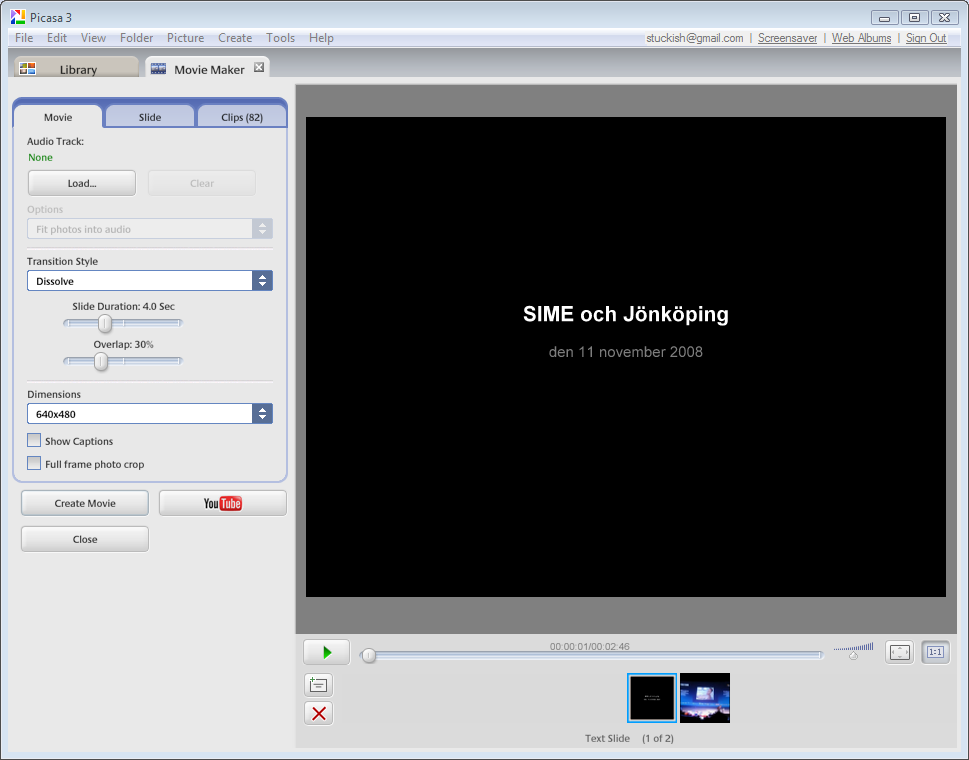The image size is (969, 760).
Task: Add a new text slide
Action: (x=318, y=685)
